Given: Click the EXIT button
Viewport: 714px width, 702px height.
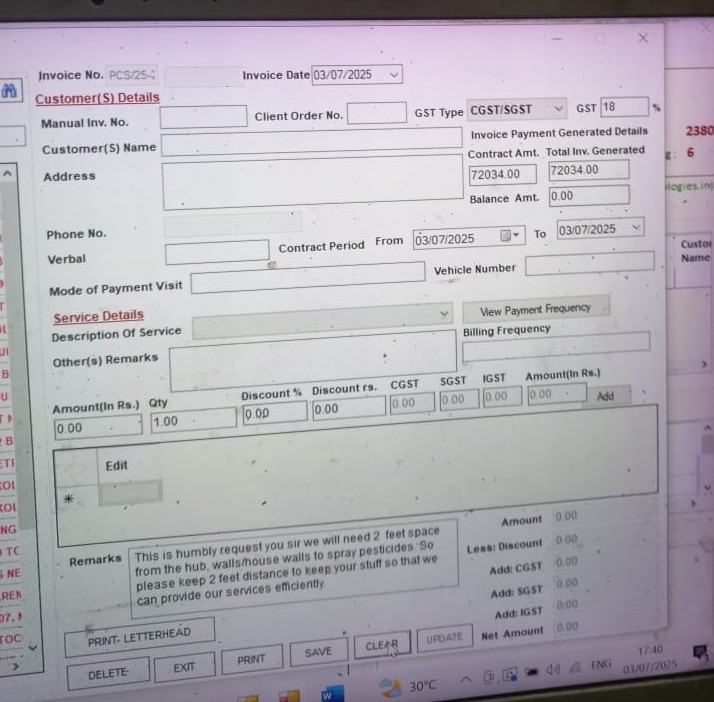Looking at the screenshot, I should 184,667.
